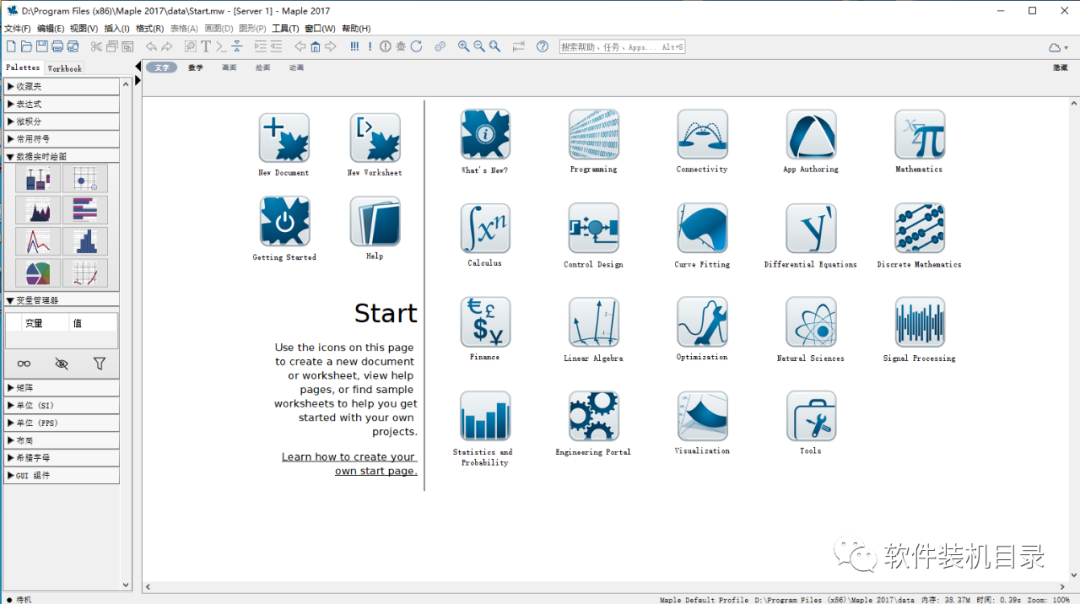Open the Finance icon
The height and width of the screenshot is (604, 1080).
485,322
